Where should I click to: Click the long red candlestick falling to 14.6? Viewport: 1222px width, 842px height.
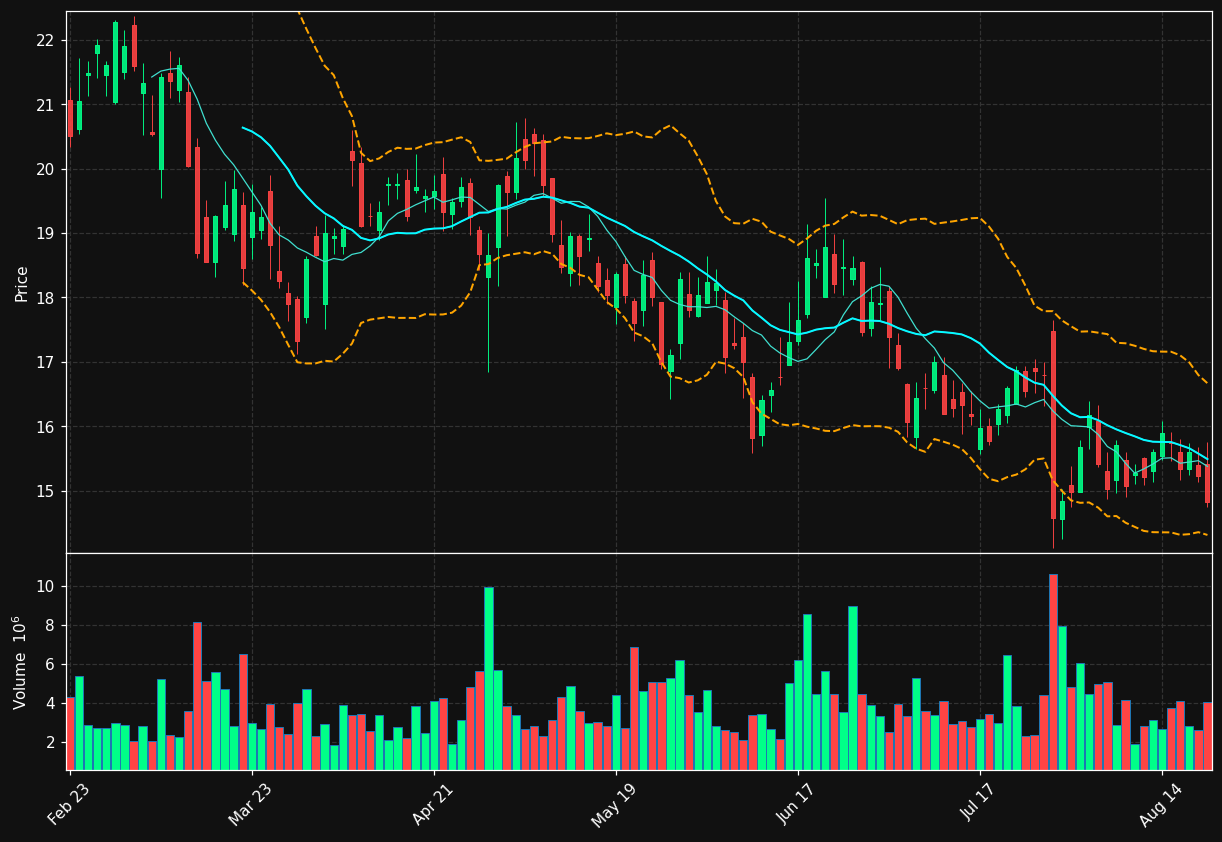click(x=1053, y=425)
